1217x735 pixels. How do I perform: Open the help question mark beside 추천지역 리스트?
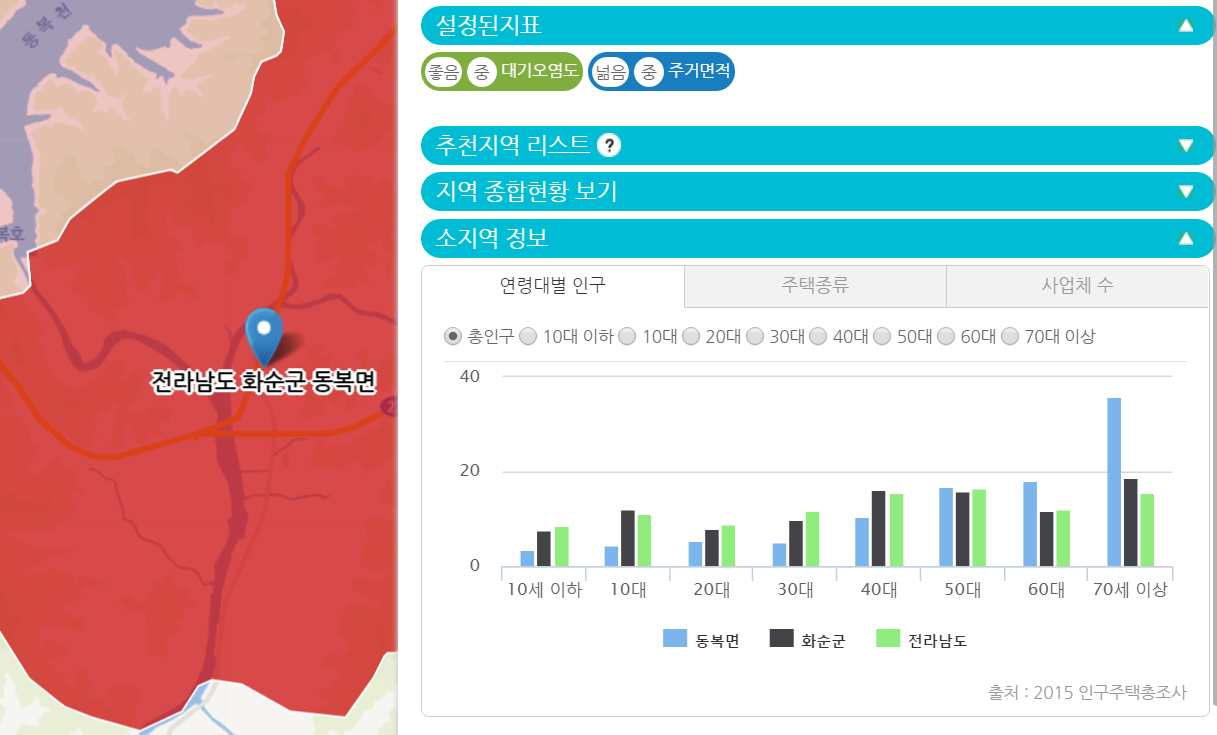[609, 146]
